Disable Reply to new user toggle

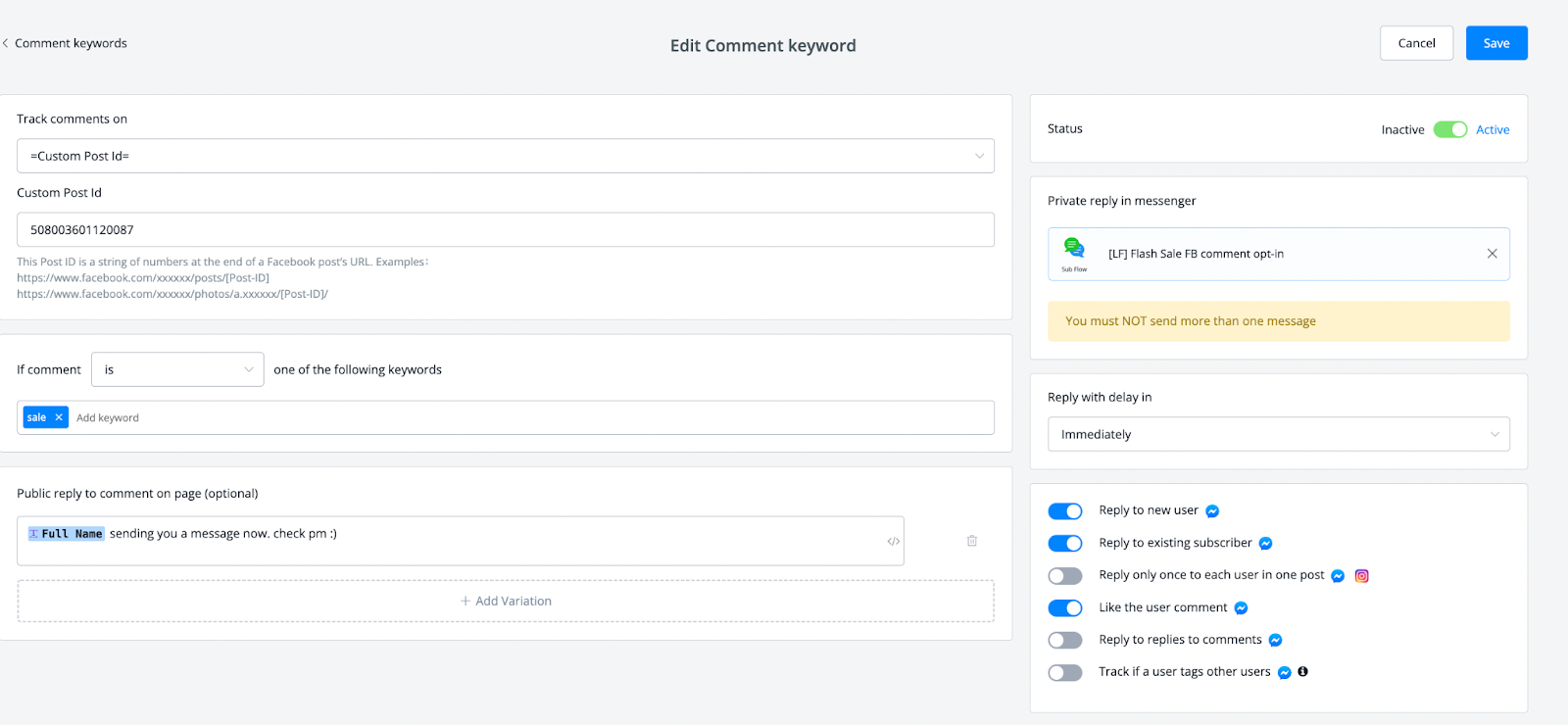(x=1065, y=511)
